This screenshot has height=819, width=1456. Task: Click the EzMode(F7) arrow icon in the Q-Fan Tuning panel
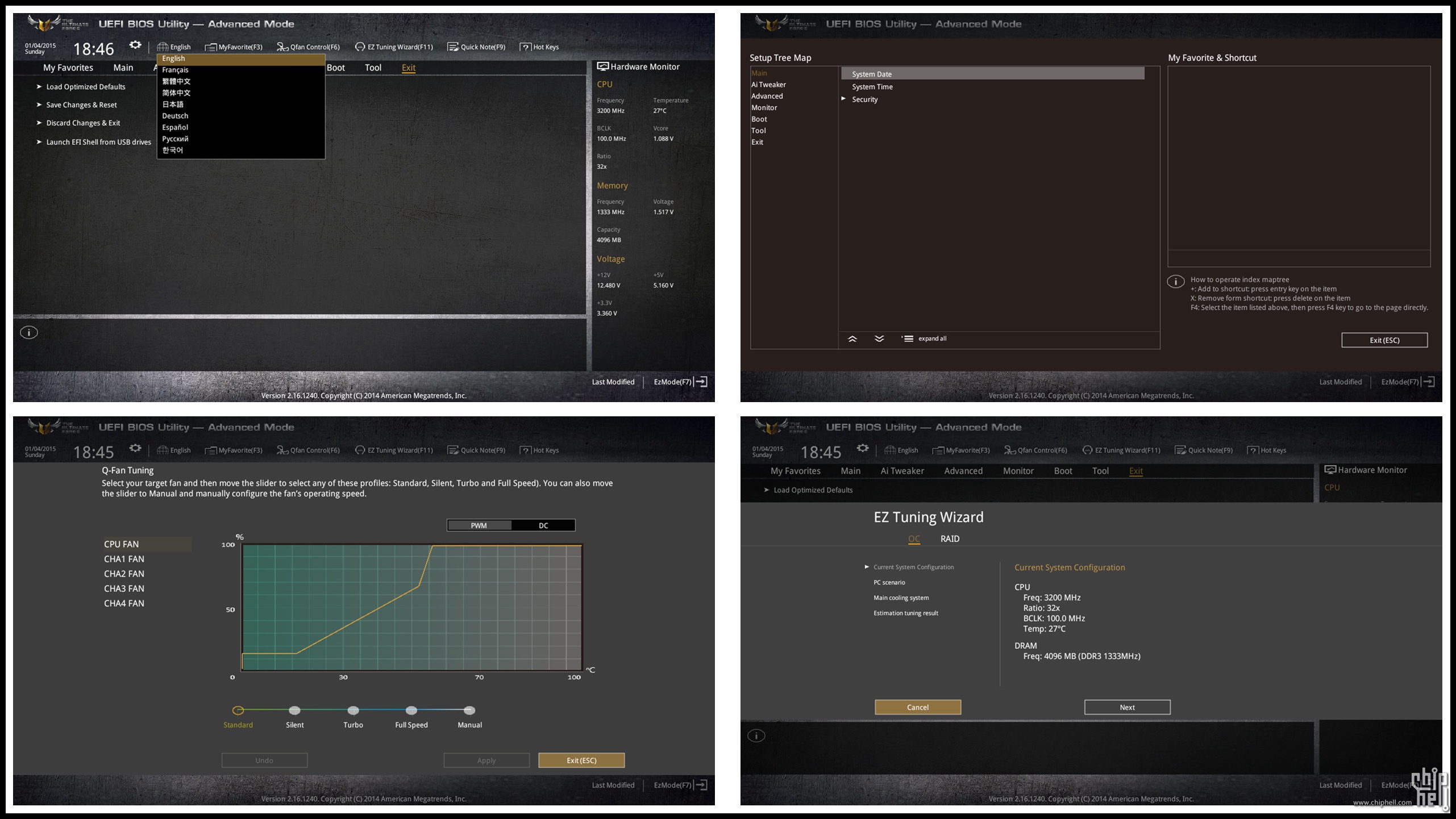click(x=701, y=785)
